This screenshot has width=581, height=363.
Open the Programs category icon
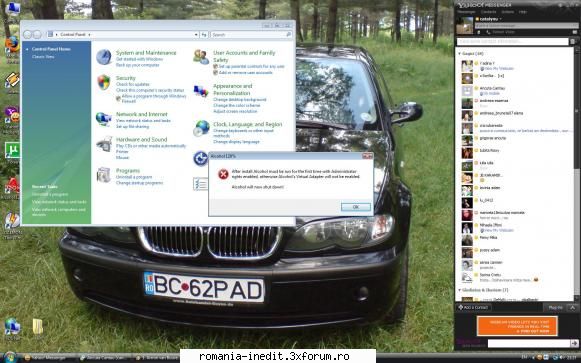coord(103,175)
